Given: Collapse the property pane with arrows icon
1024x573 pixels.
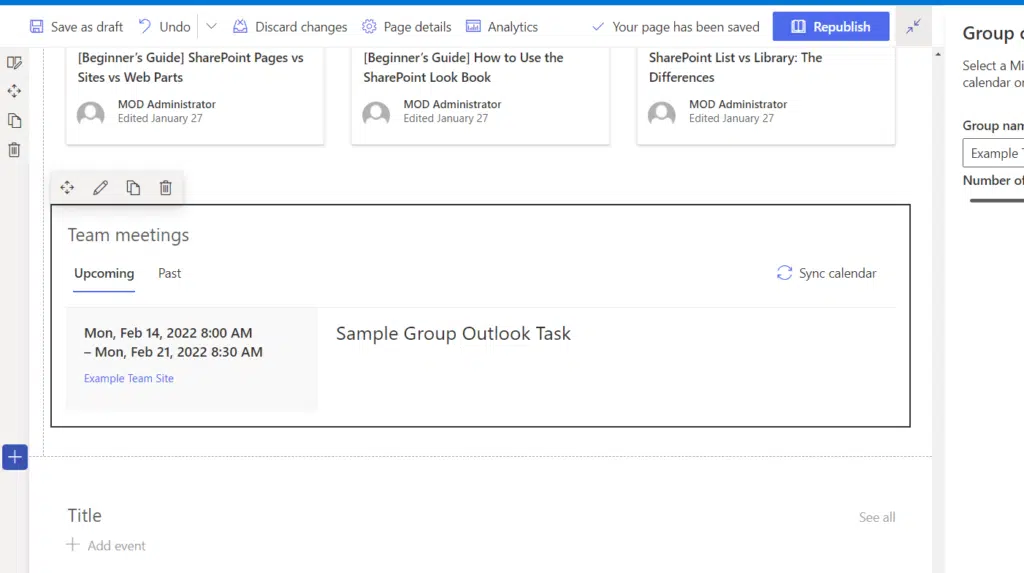Looking at the screenshot, I should (913, 26).
